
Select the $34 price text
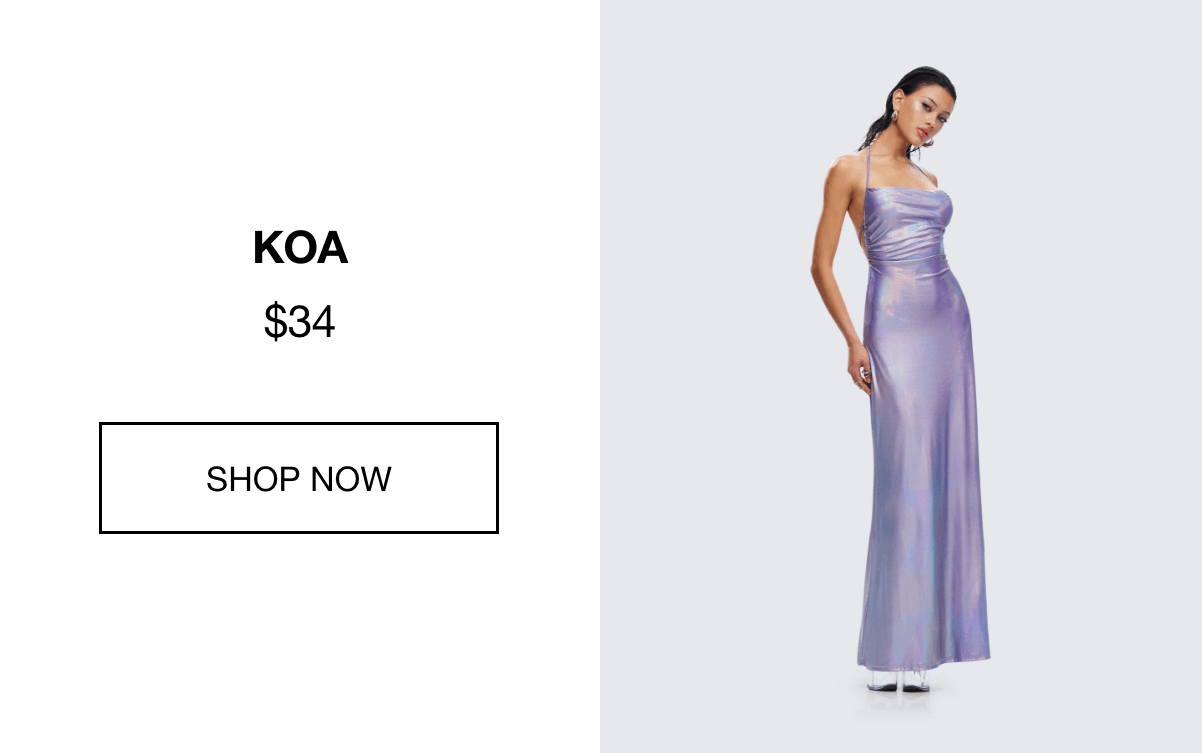tap(299, 322)
